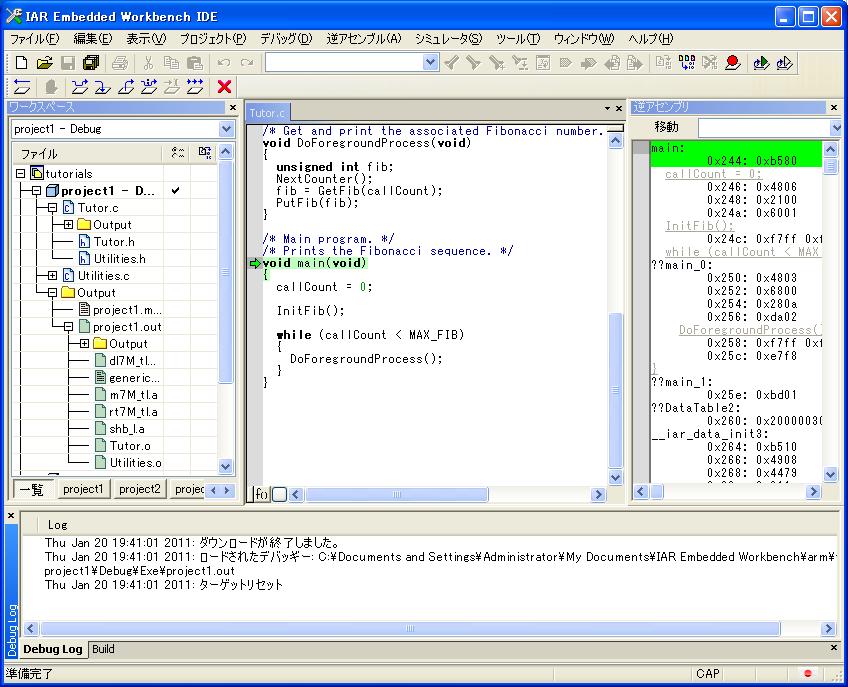The image size is (848, 687).
Task: Select Utilities.h in the workspace tree
Action: [120, 259]
